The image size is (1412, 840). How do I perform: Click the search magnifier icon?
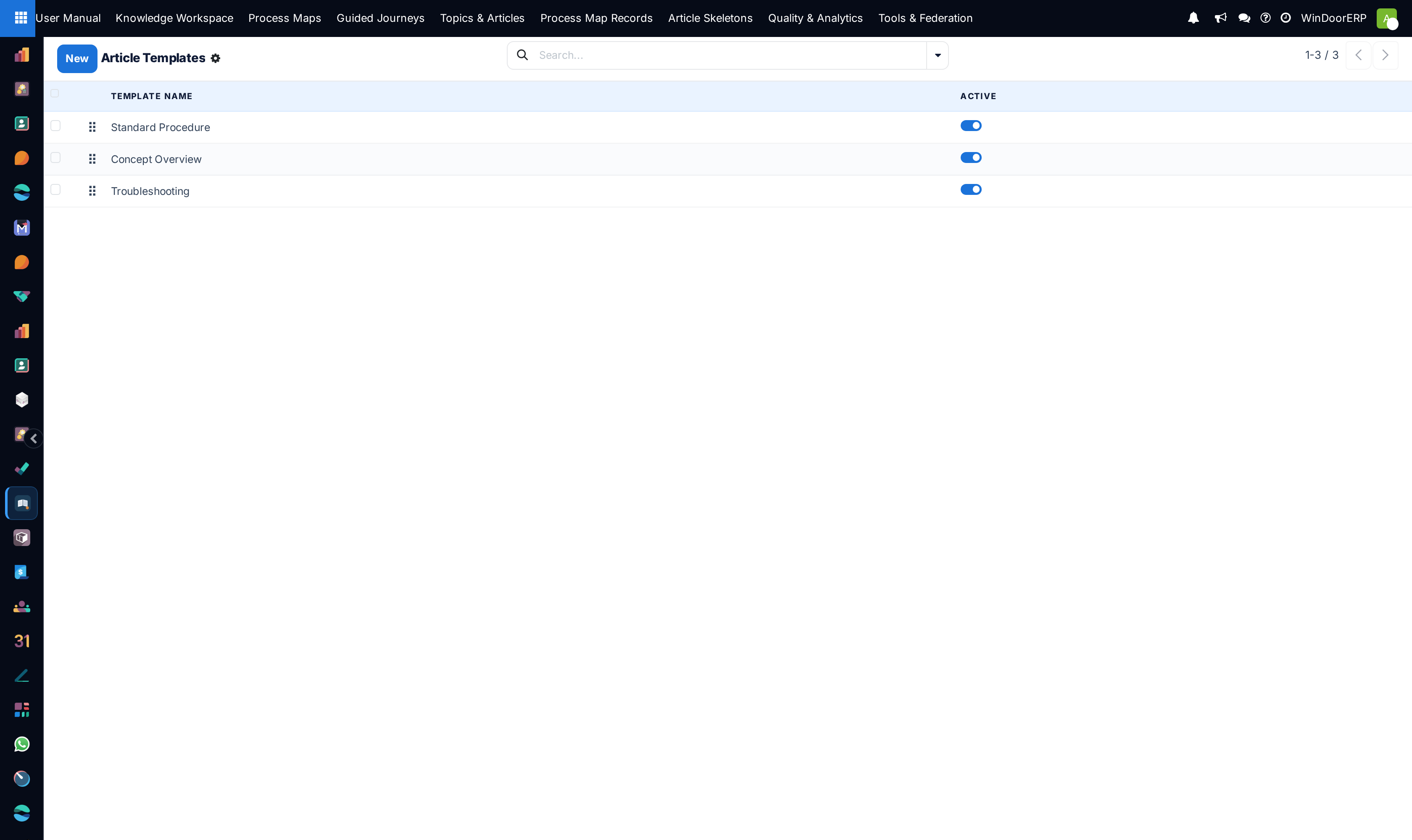pos(522,55)
